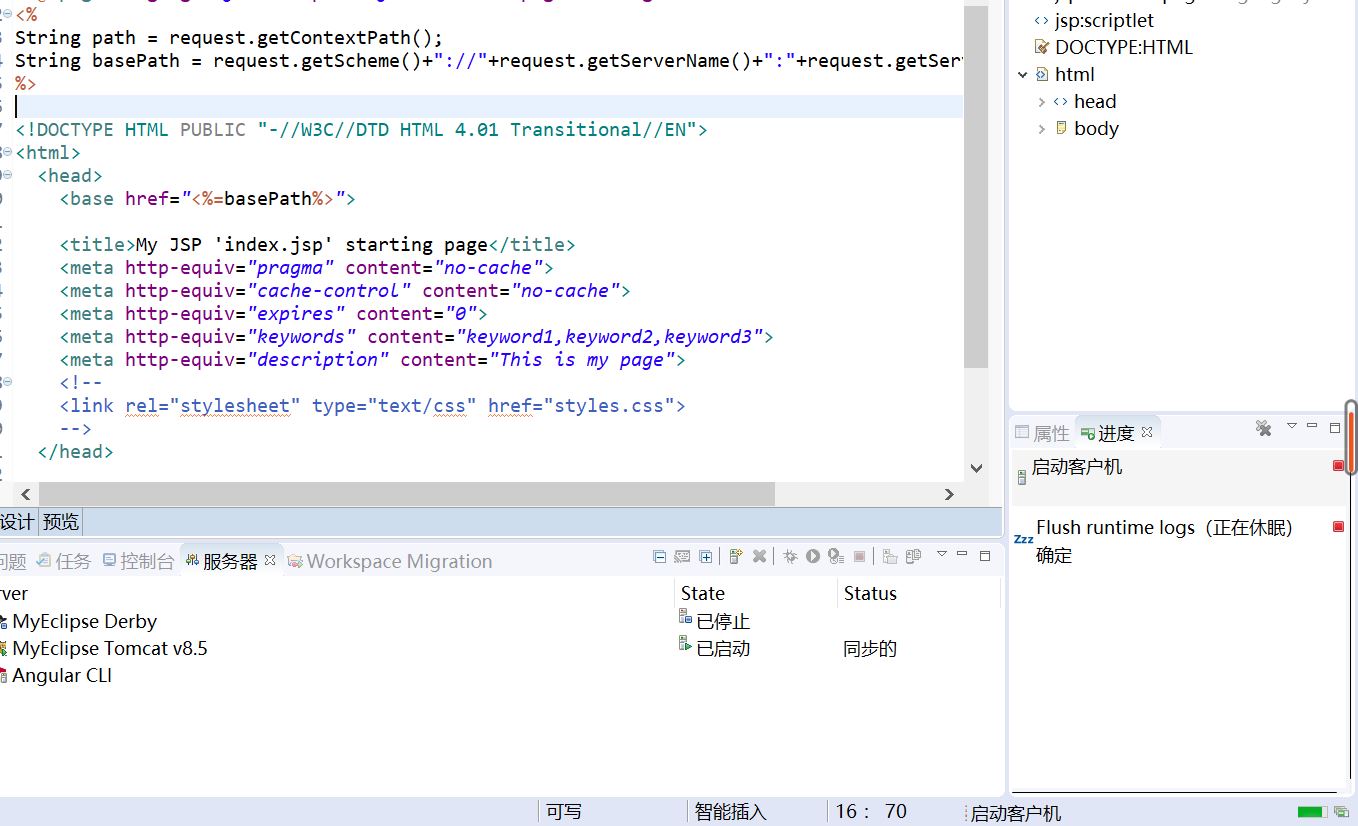Viewport: 1358px width, 826px height.
Task: Click 启动客户机 text in status bar
Action: [x=1016, y=813]
